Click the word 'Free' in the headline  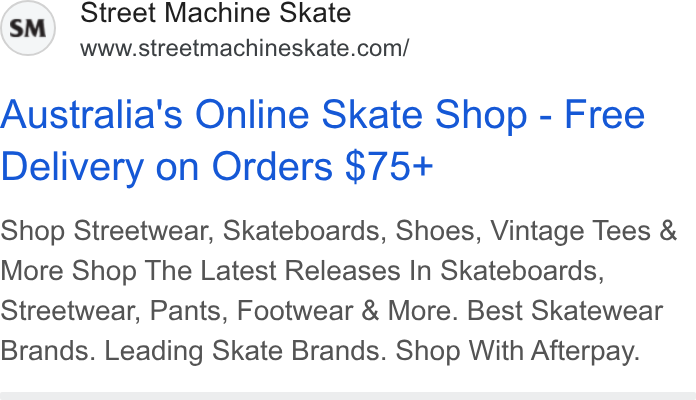point(604,115)
